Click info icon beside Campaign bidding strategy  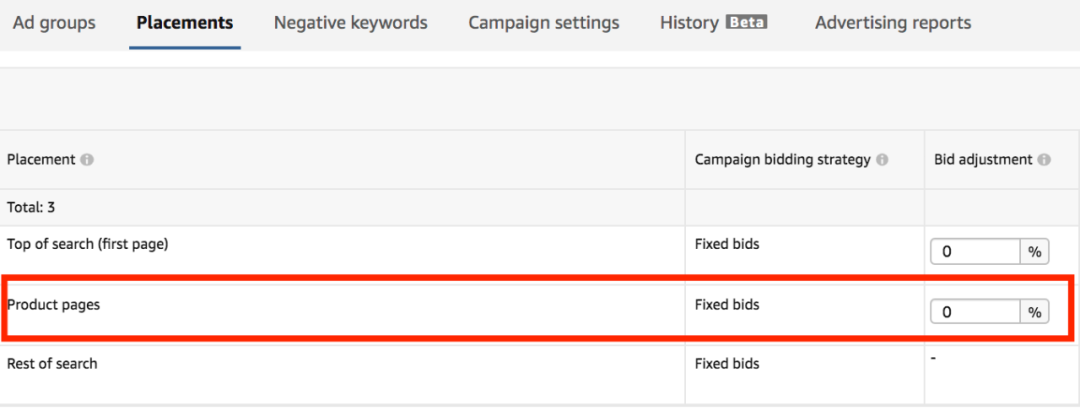(881, 160)
